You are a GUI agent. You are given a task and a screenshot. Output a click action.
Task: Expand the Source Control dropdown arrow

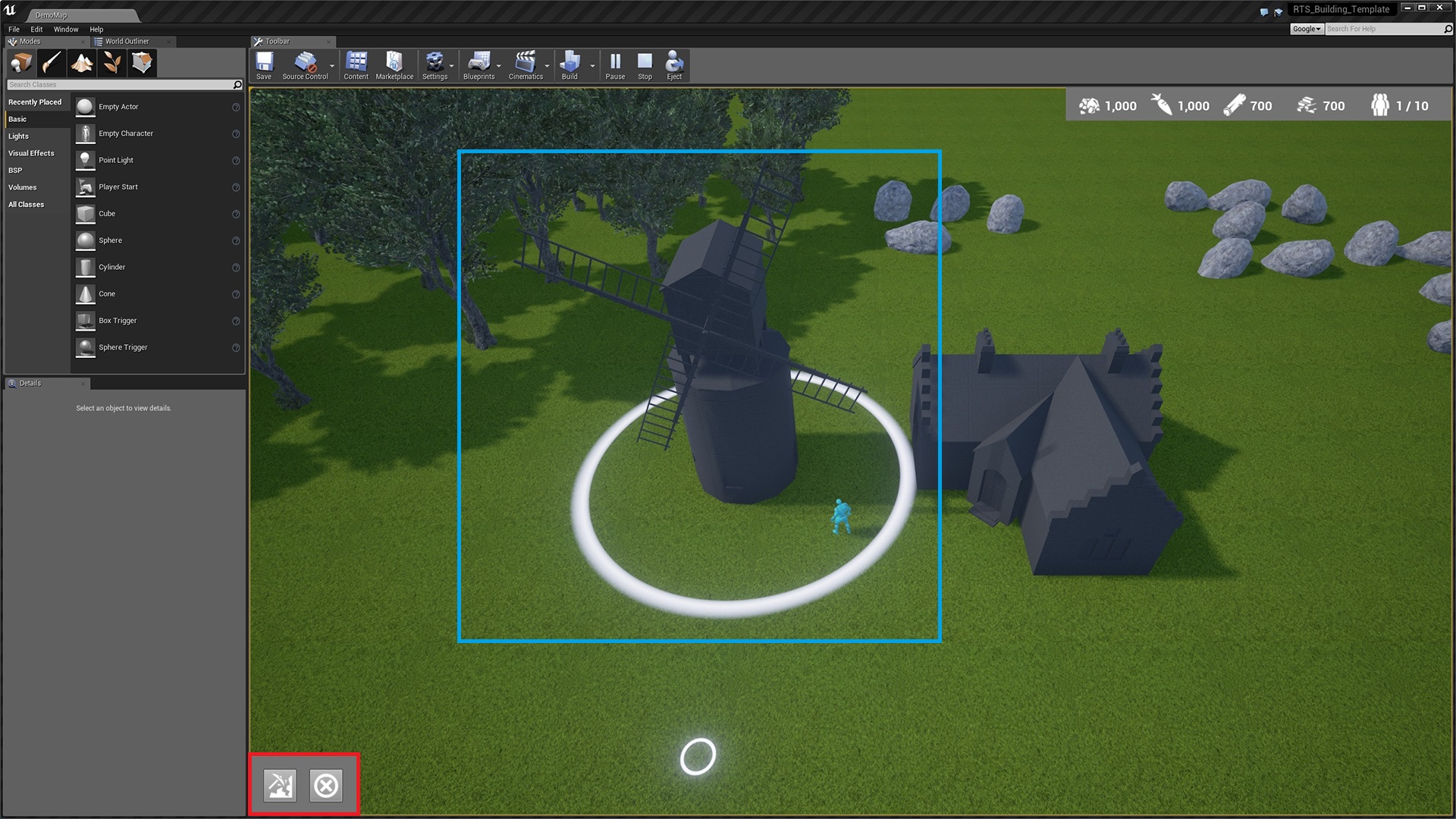[332, 66]
